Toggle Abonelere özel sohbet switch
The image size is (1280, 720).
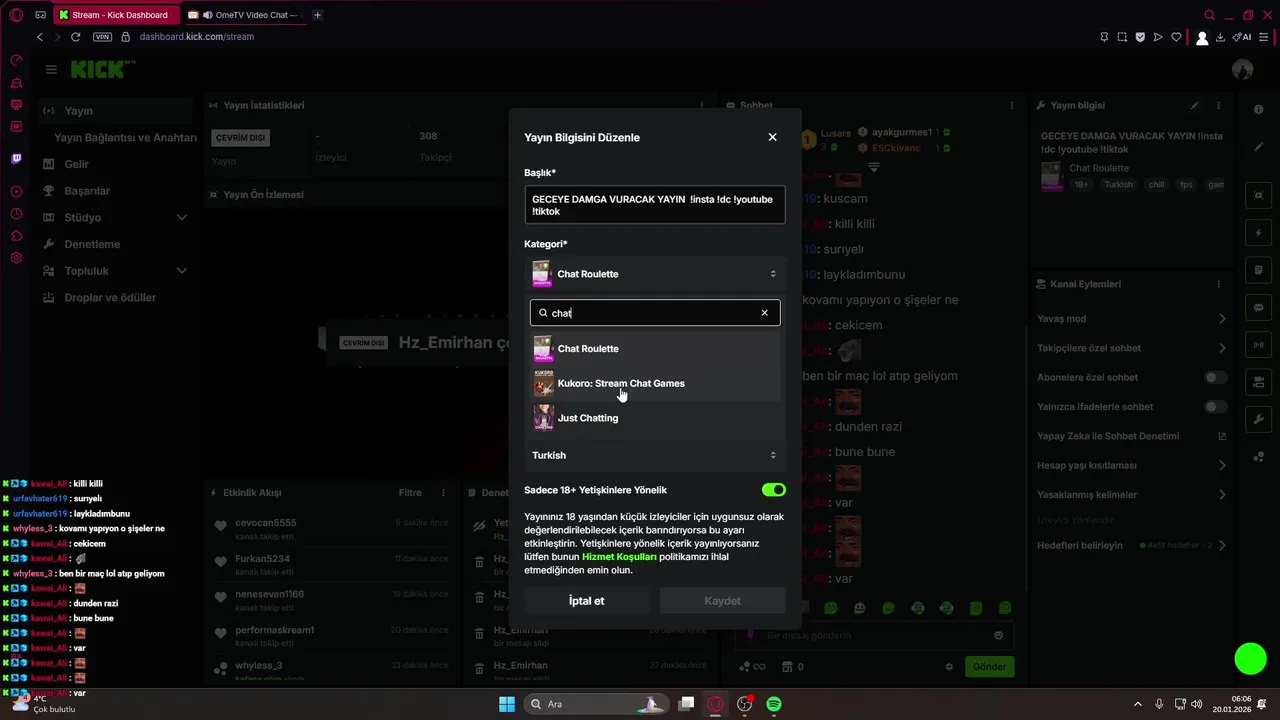coord(1215,377)
